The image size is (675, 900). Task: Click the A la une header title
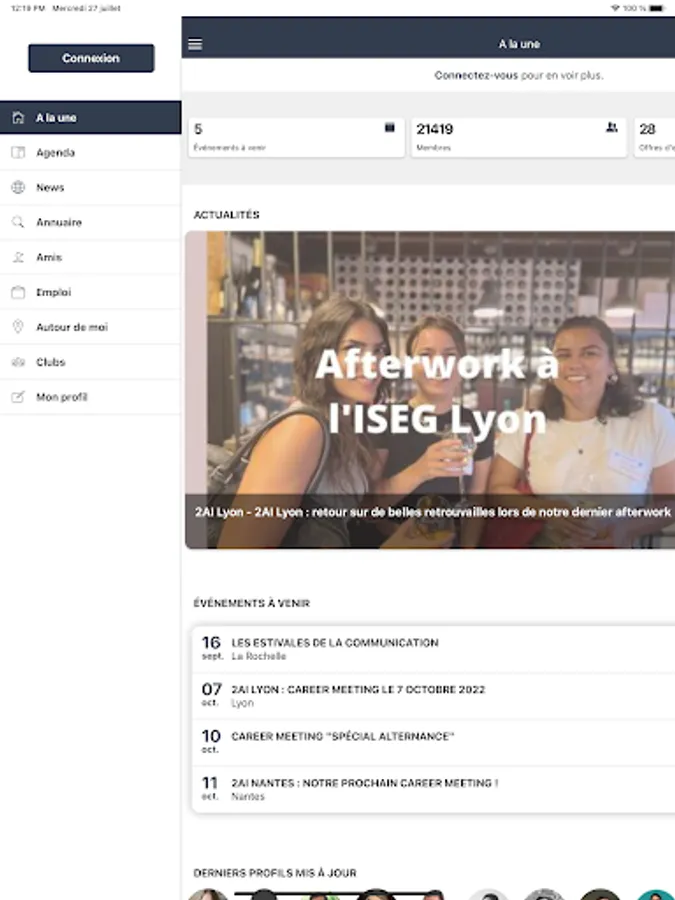point(519,44)
